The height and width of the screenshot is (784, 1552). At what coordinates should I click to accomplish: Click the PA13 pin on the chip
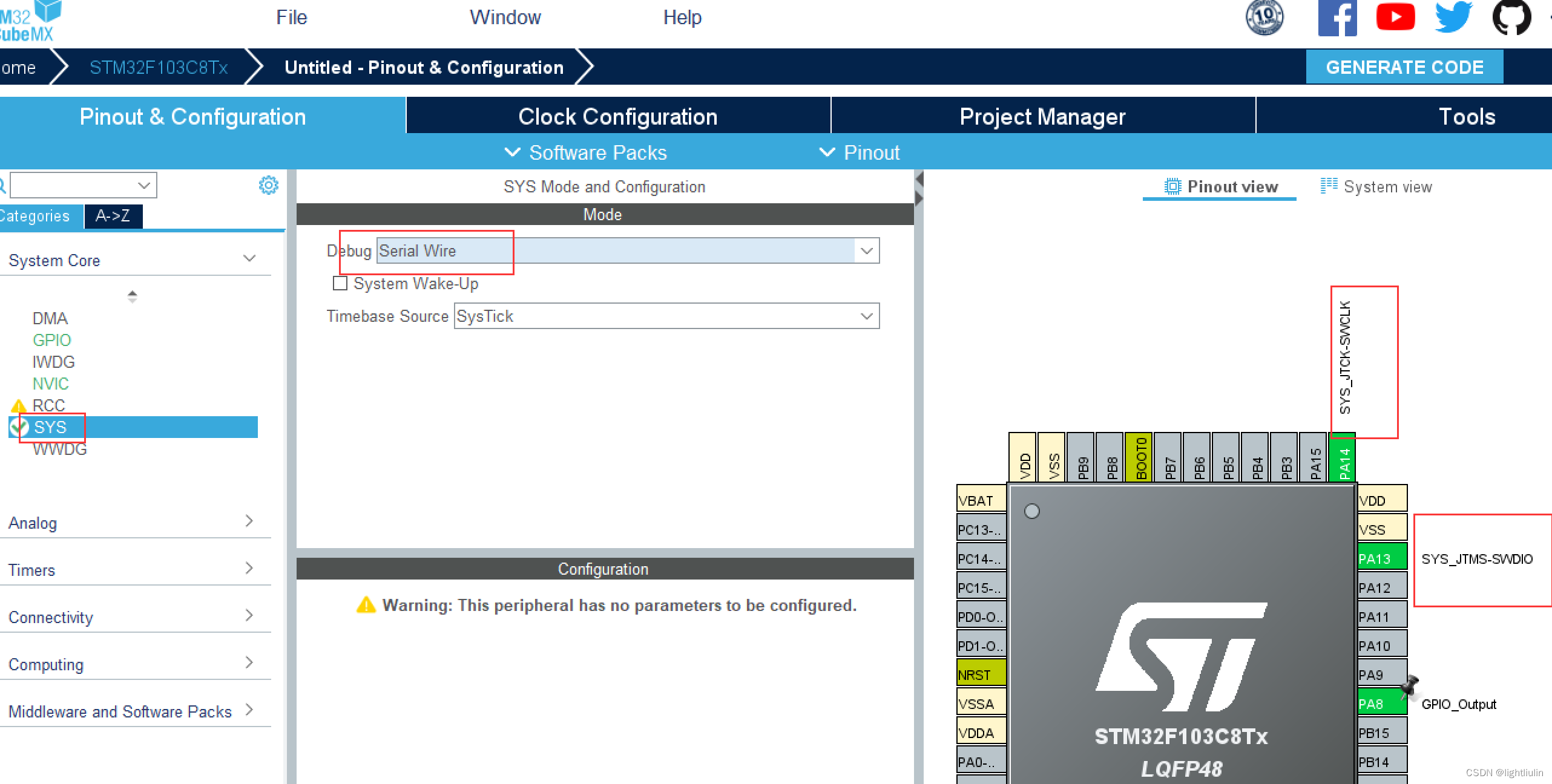[x=1383, y=558]
